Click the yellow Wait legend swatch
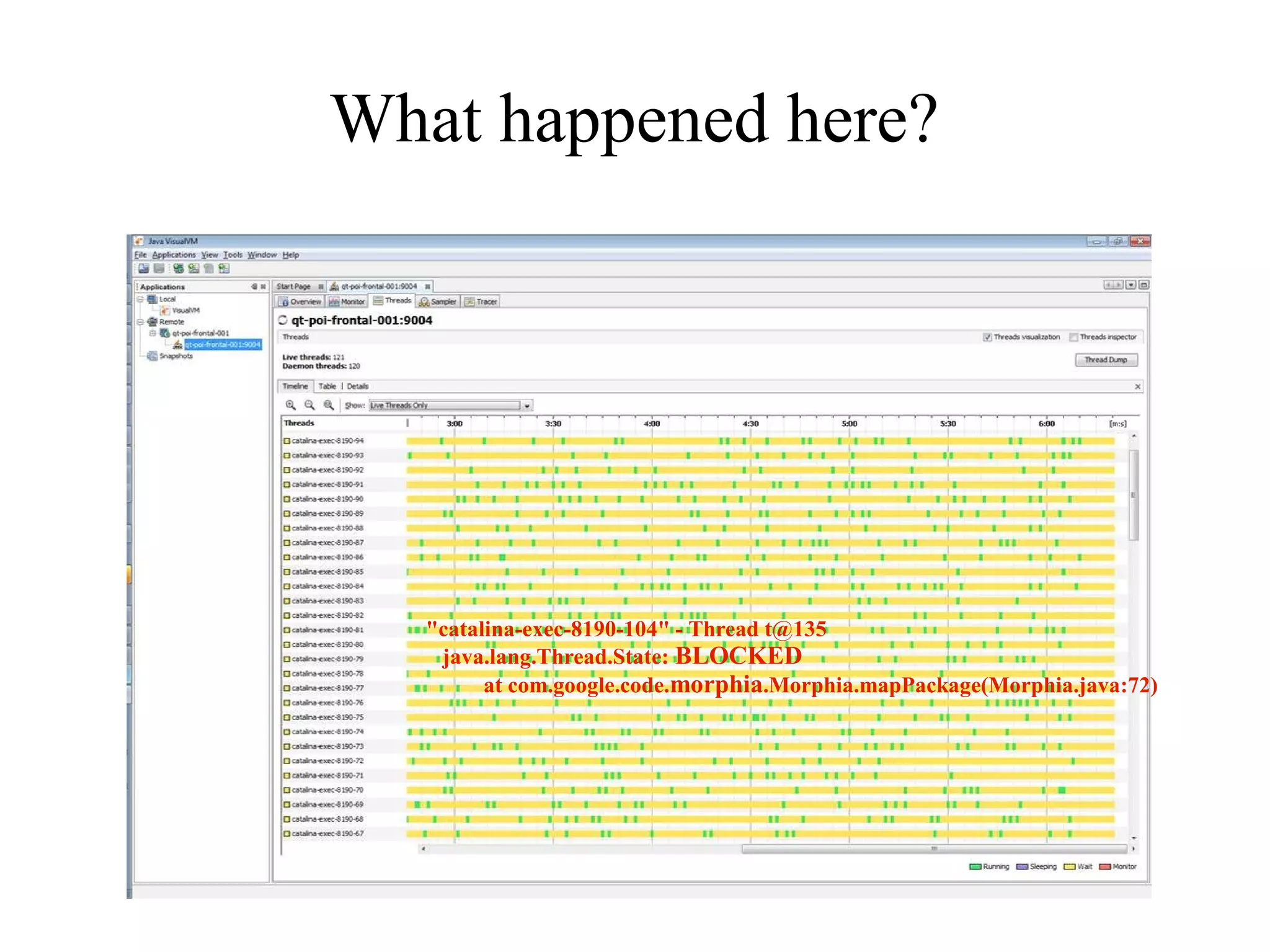 1070,867
